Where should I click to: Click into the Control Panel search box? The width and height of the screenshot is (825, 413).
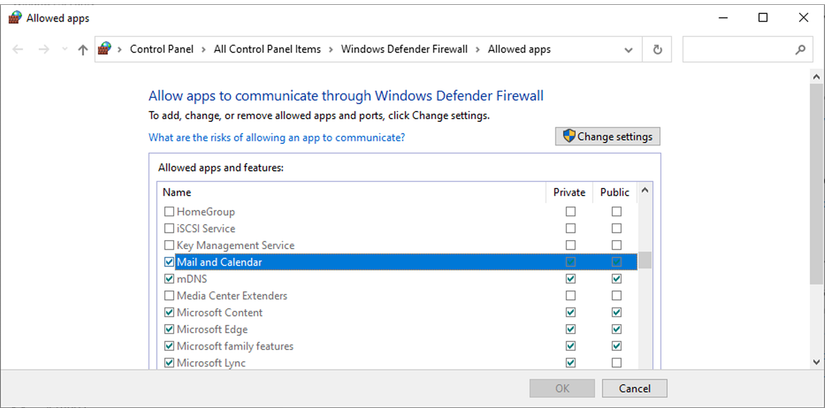pos(740,49)
